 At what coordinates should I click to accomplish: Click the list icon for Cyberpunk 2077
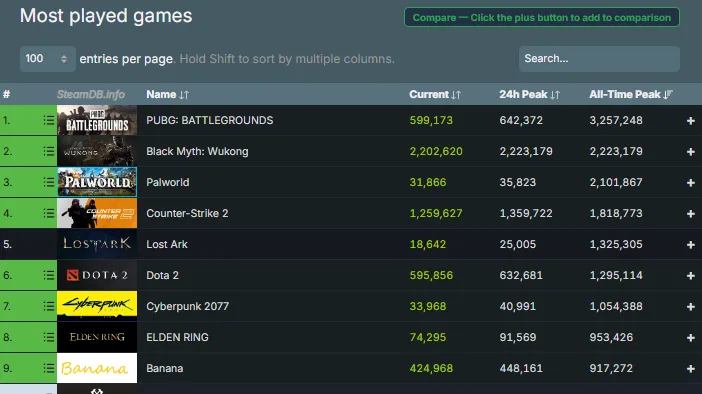49,306
